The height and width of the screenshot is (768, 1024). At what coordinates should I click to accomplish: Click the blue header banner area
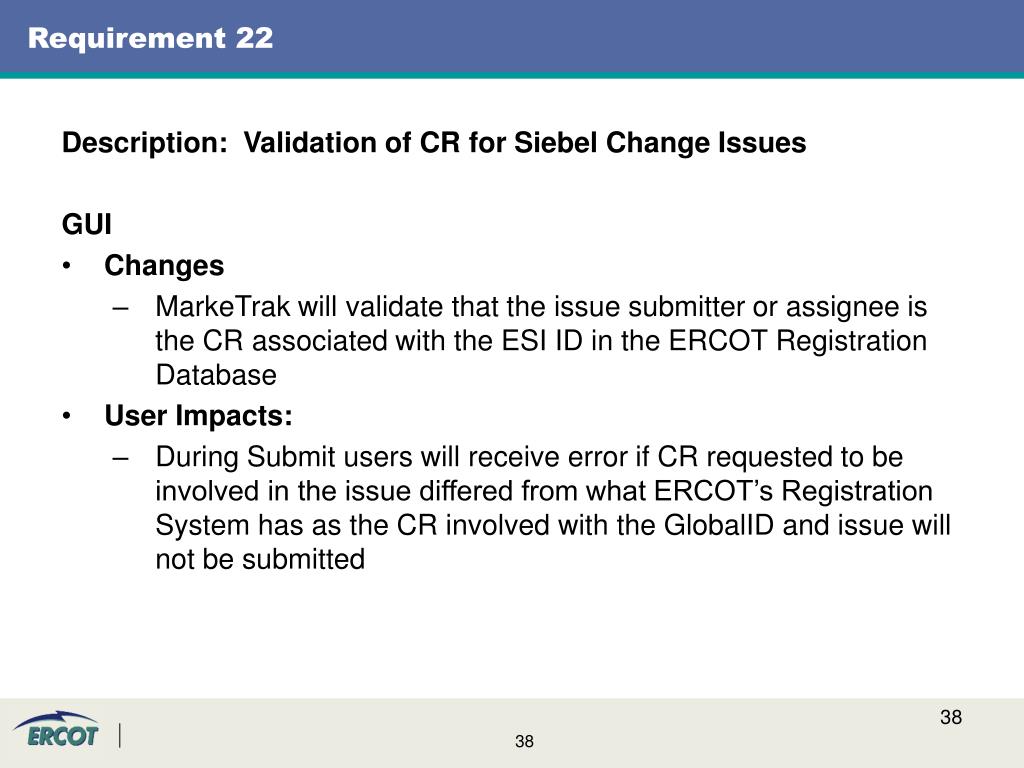[512, 37]
